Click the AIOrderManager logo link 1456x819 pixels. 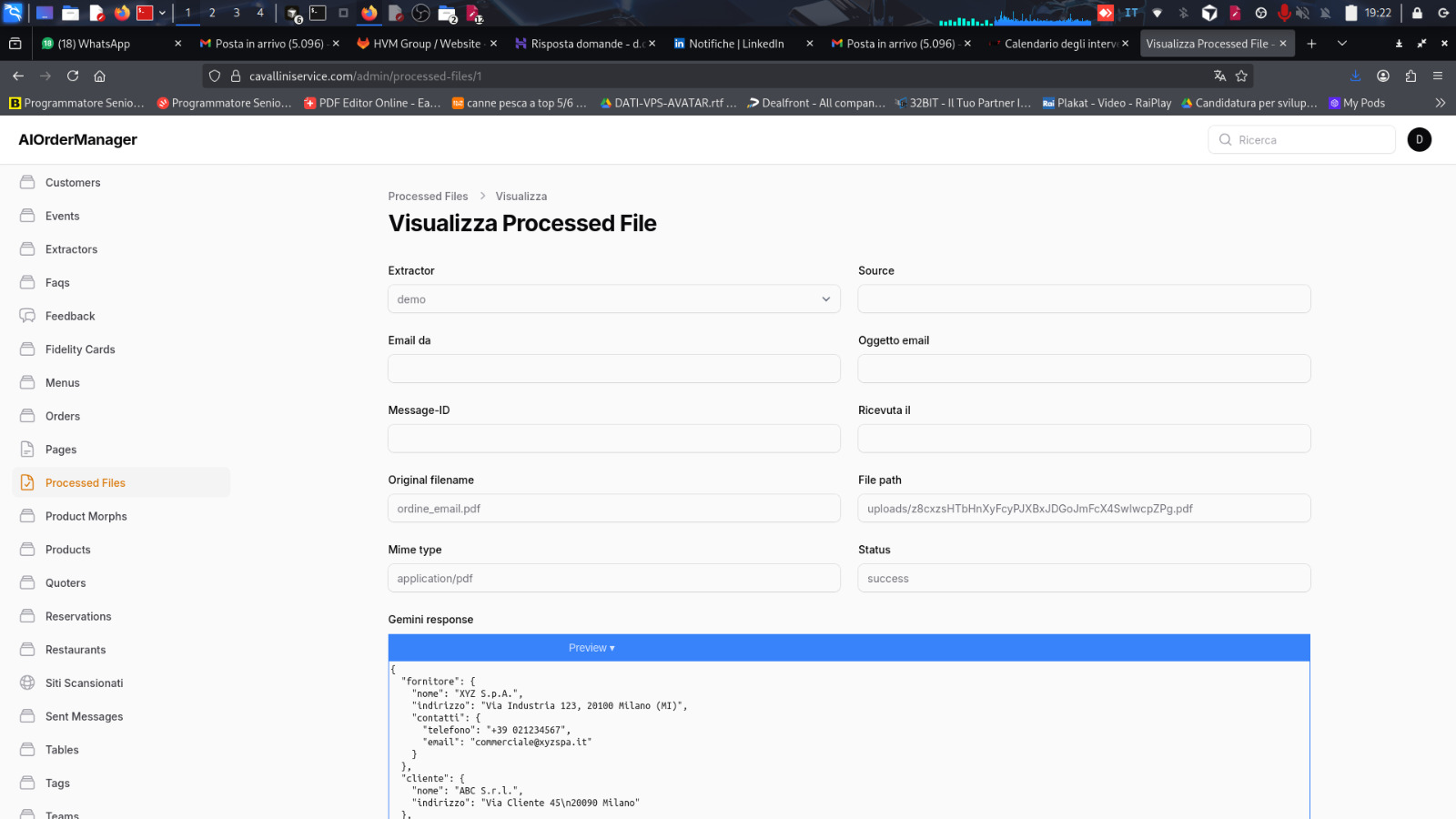pyautogui.click(x=77, y=139)
